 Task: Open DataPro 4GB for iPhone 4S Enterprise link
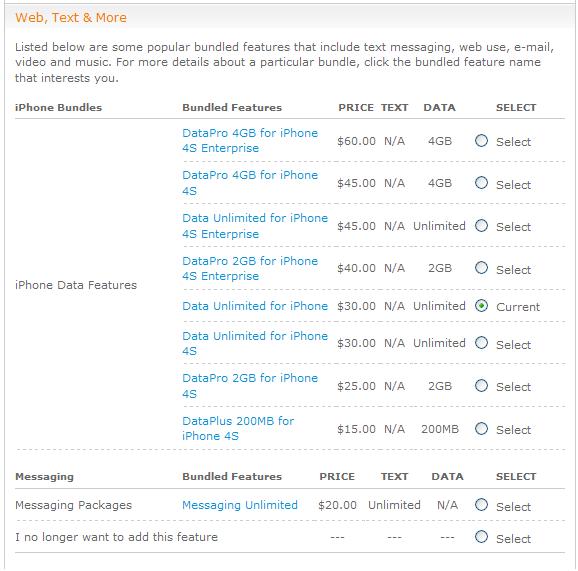tap(250, 140)
